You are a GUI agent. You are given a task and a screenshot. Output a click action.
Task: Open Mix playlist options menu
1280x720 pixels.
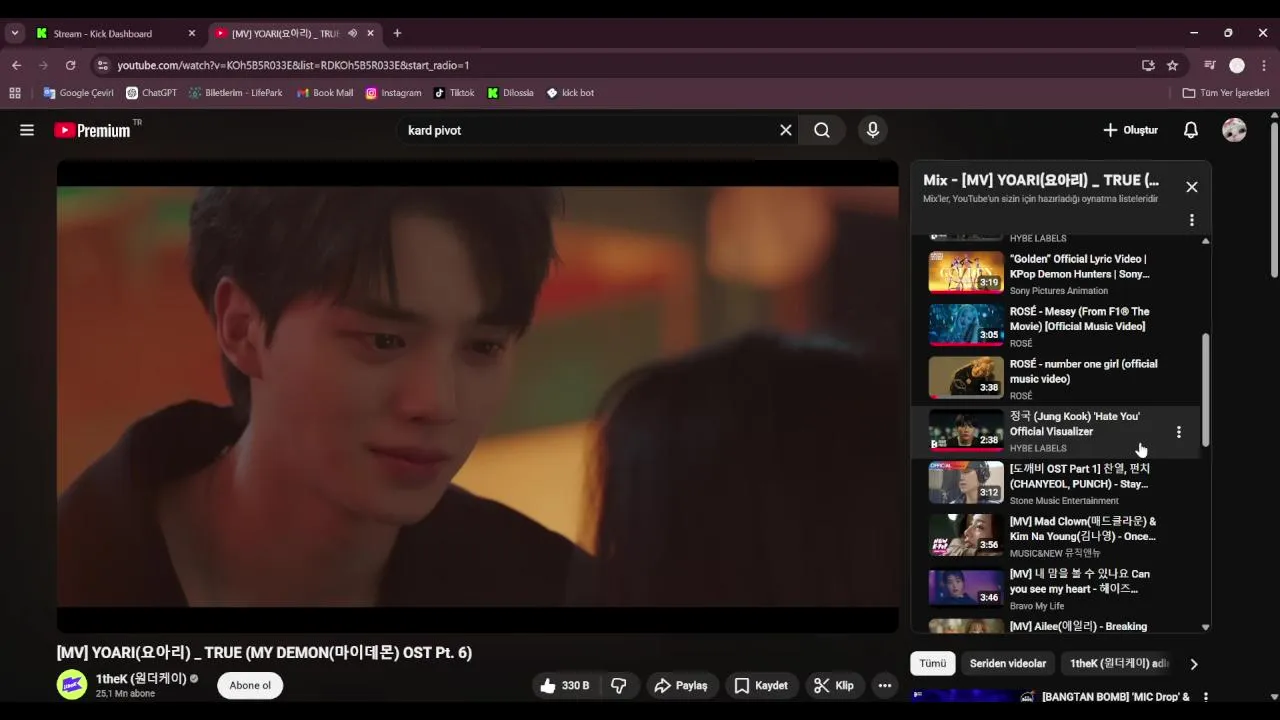pyautogui.click(x=1192, y=220)
